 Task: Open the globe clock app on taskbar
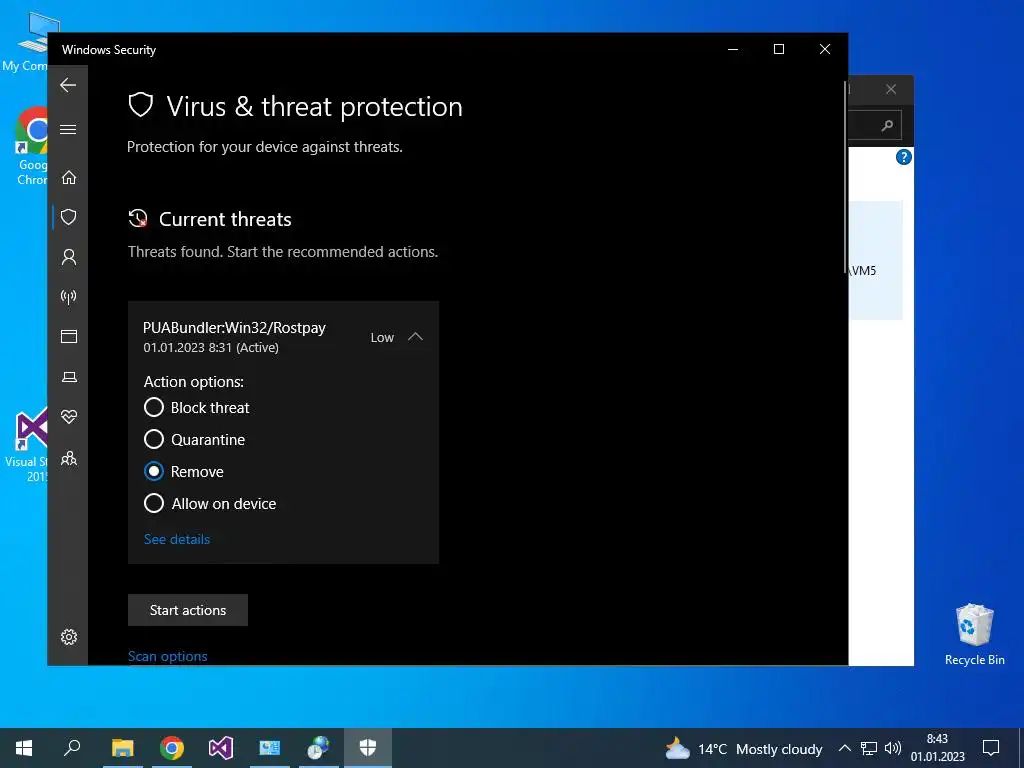click(x=319, y=748)
